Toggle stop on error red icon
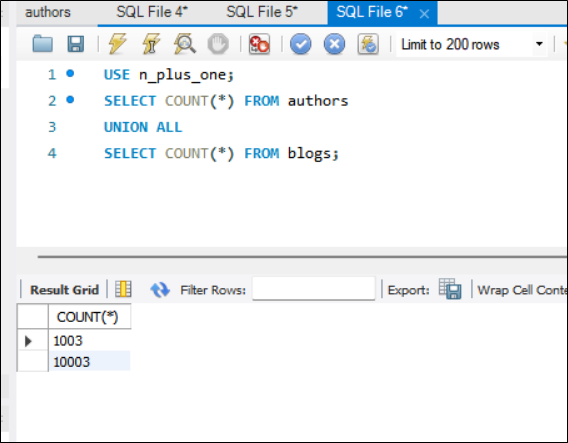This screenshot has height=443, width=568. 259,44
